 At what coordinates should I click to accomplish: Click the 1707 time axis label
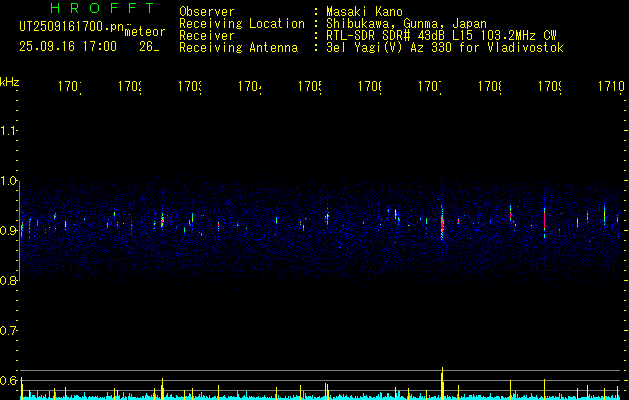pyautogui.click(x=430, y=86)
